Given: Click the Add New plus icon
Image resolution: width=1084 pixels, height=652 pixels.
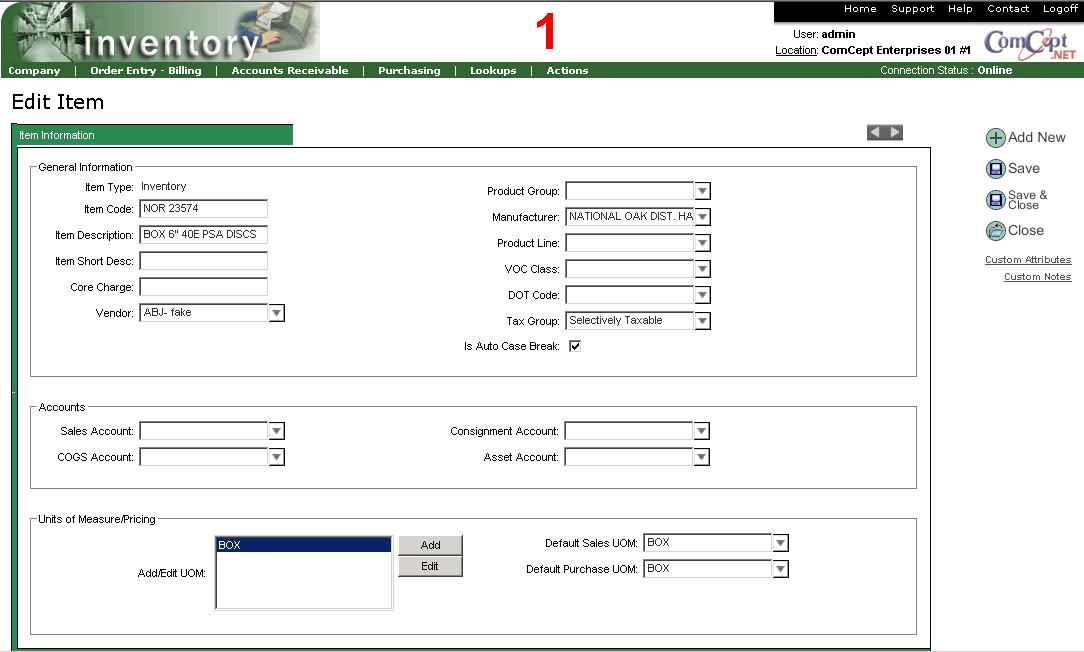Looking at the screenshot, I should coord(995,138).
